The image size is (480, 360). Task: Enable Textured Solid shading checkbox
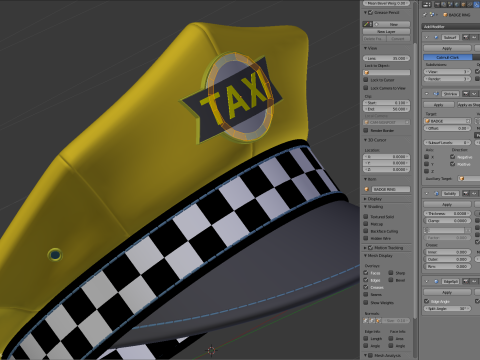[x=366, y=217]
